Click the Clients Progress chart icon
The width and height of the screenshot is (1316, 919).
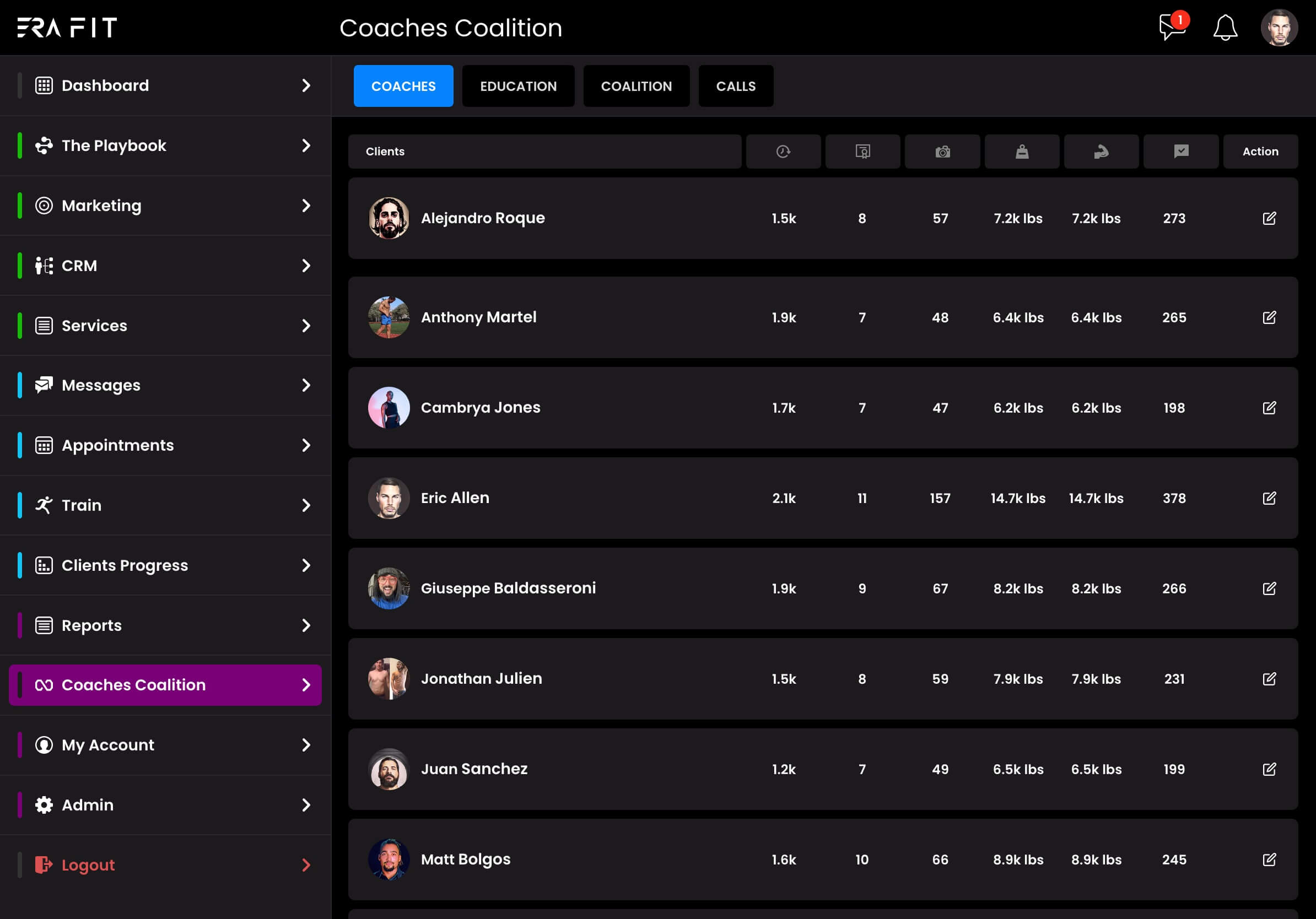pyautogui.click(x=44, y=565)
